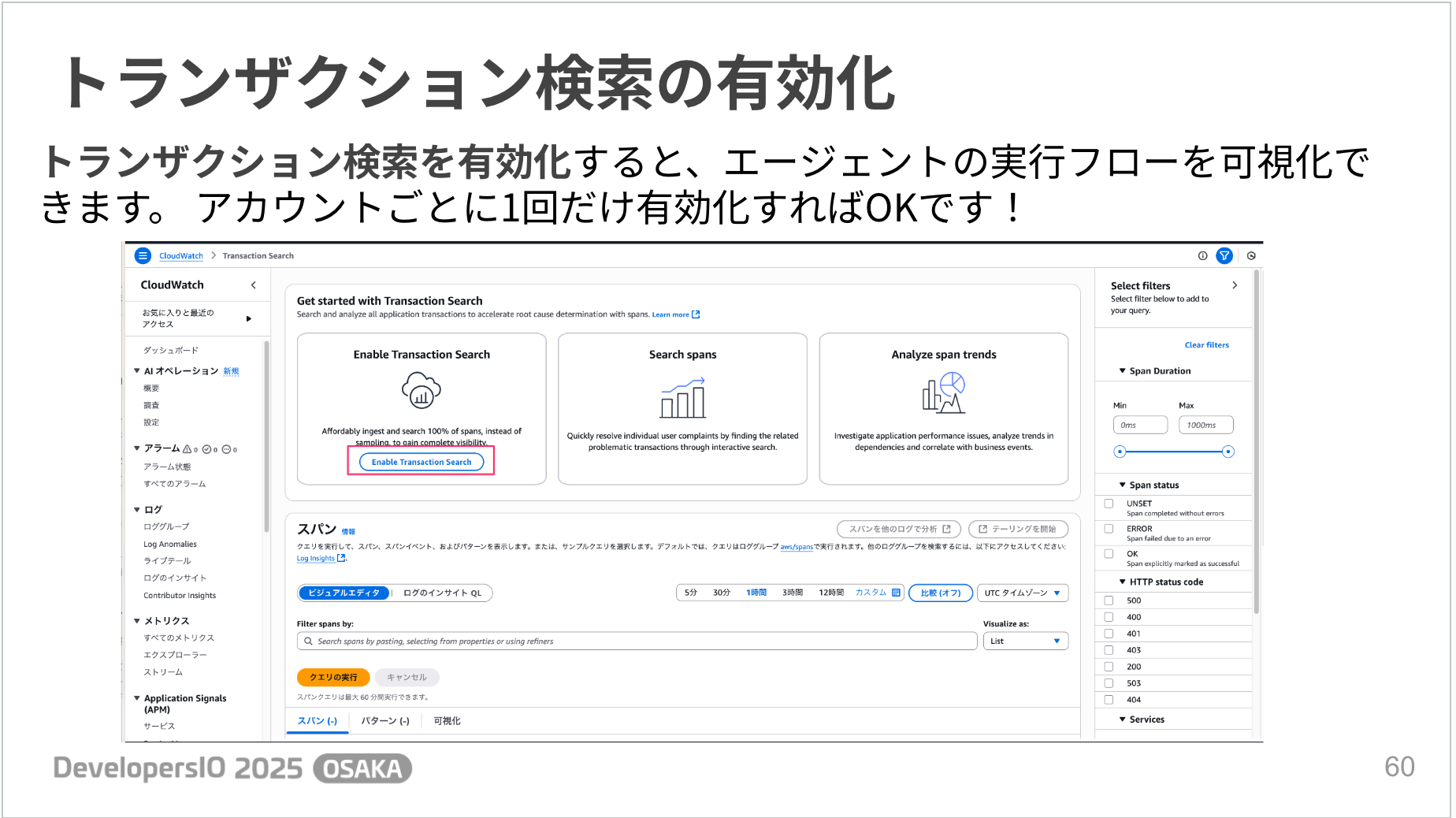
Task: Click the 比較 (オフ) button
Action: [941, 593]
